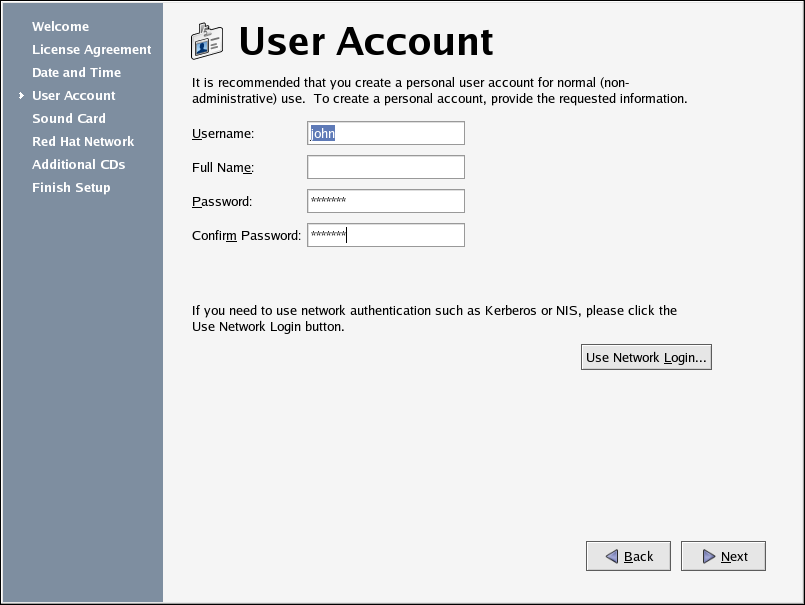Click the Back button
The width and height of the screenshot is (805, 605).
(x=628, y=556)
